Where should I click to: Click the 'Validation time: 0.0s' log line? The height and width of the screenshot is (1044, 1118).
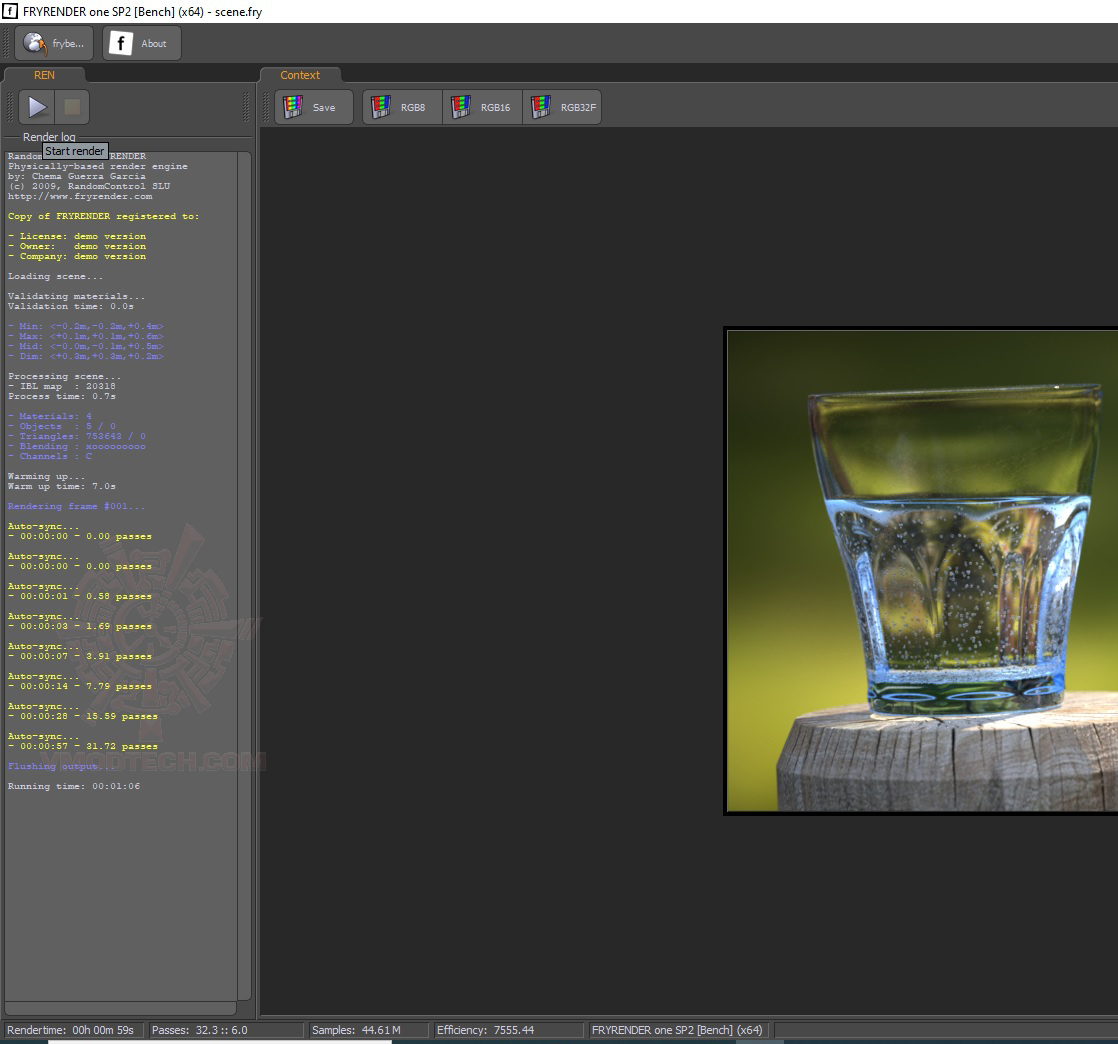tap(71, 307)
